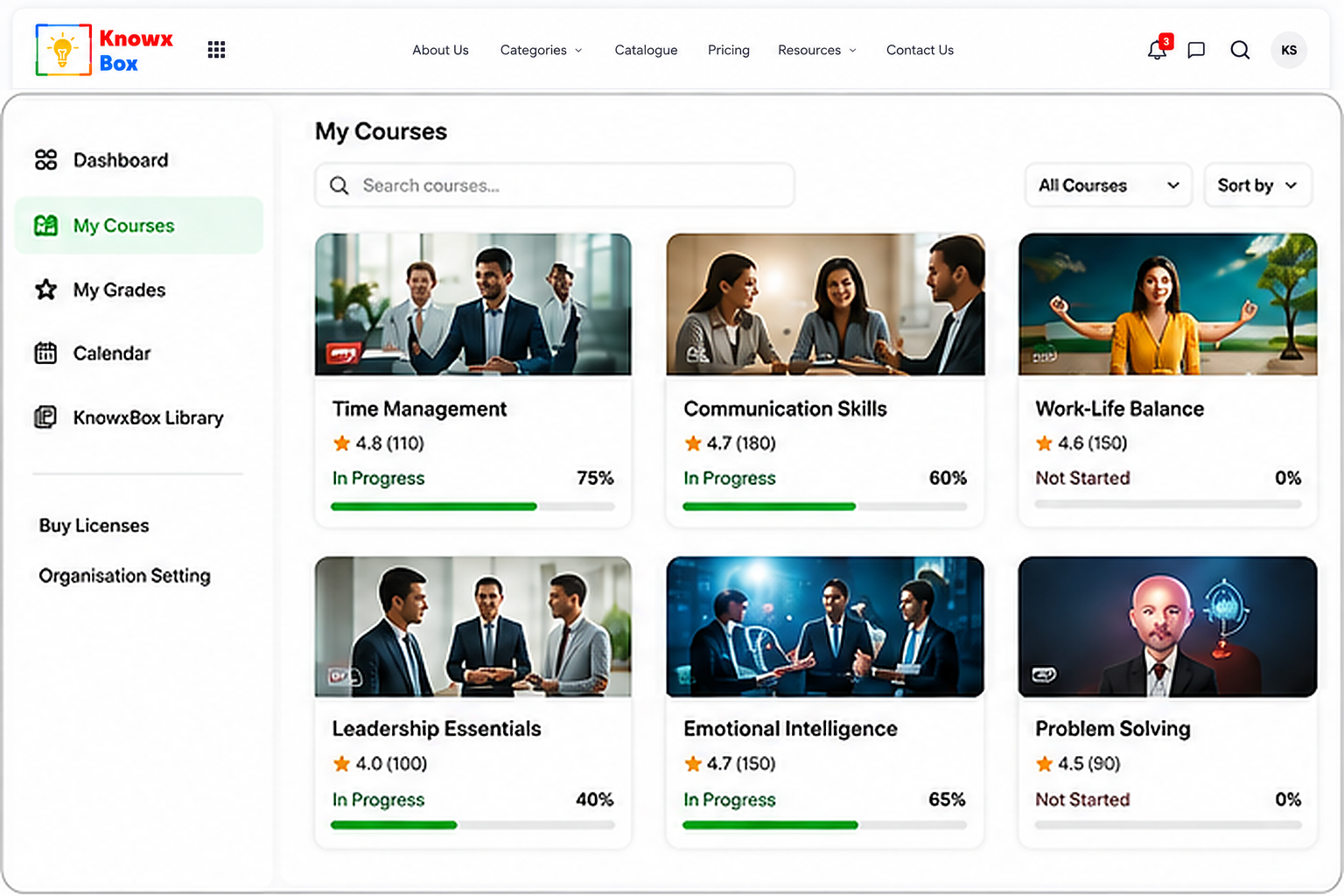Open the Time Management course title
The image size is (1344, 896).
pyautogui.click(x=419, y=409)
